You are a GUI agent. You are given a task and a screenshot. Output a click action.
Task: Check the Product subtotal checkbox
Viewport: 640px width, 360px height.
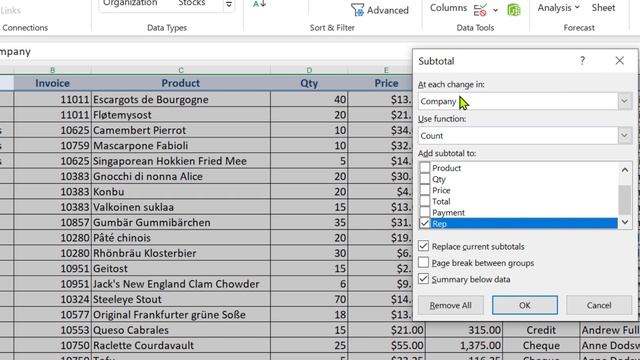click(x=425, y=168)
